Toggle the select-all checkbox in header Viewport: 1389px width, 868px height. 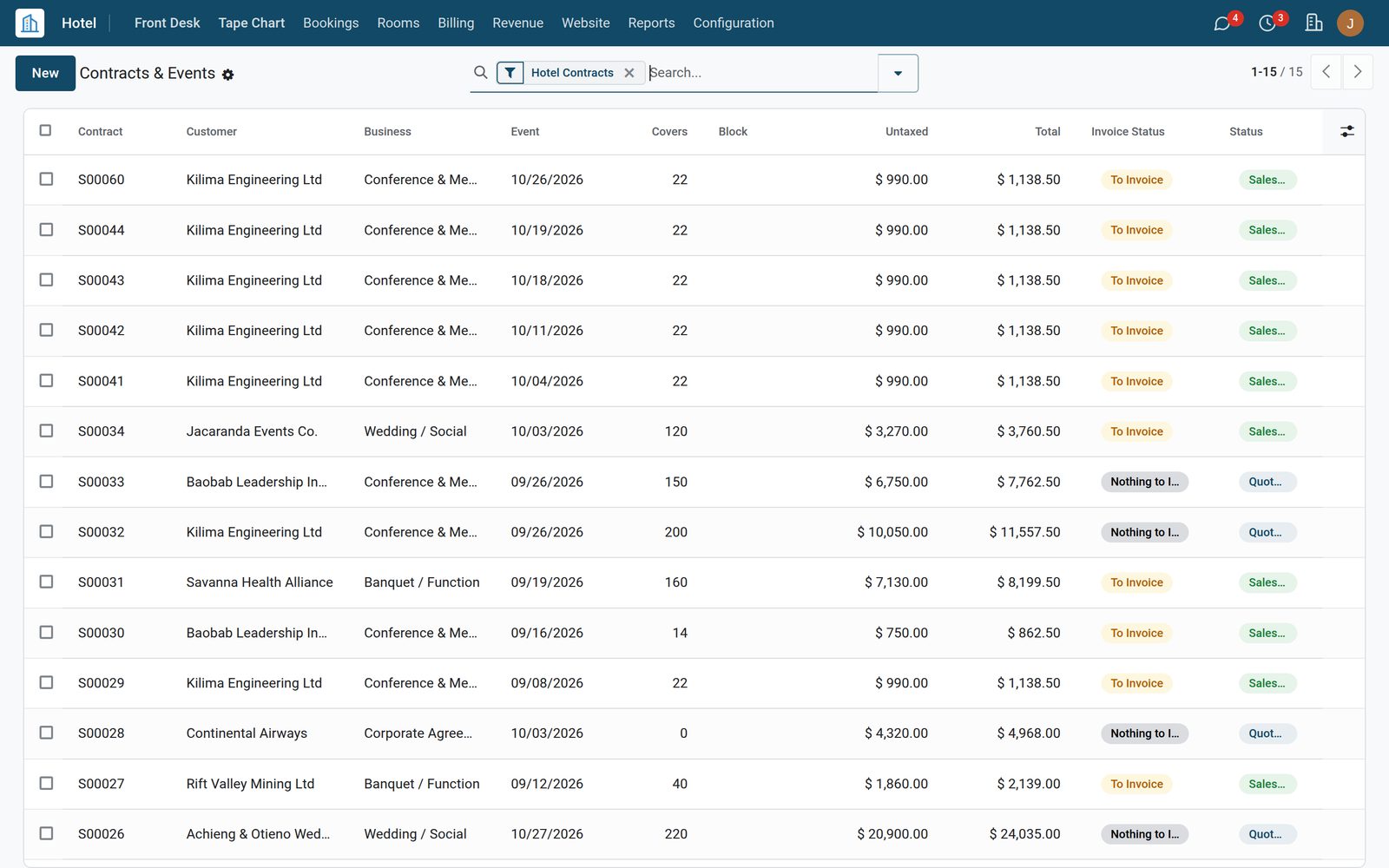click(45, 131)
